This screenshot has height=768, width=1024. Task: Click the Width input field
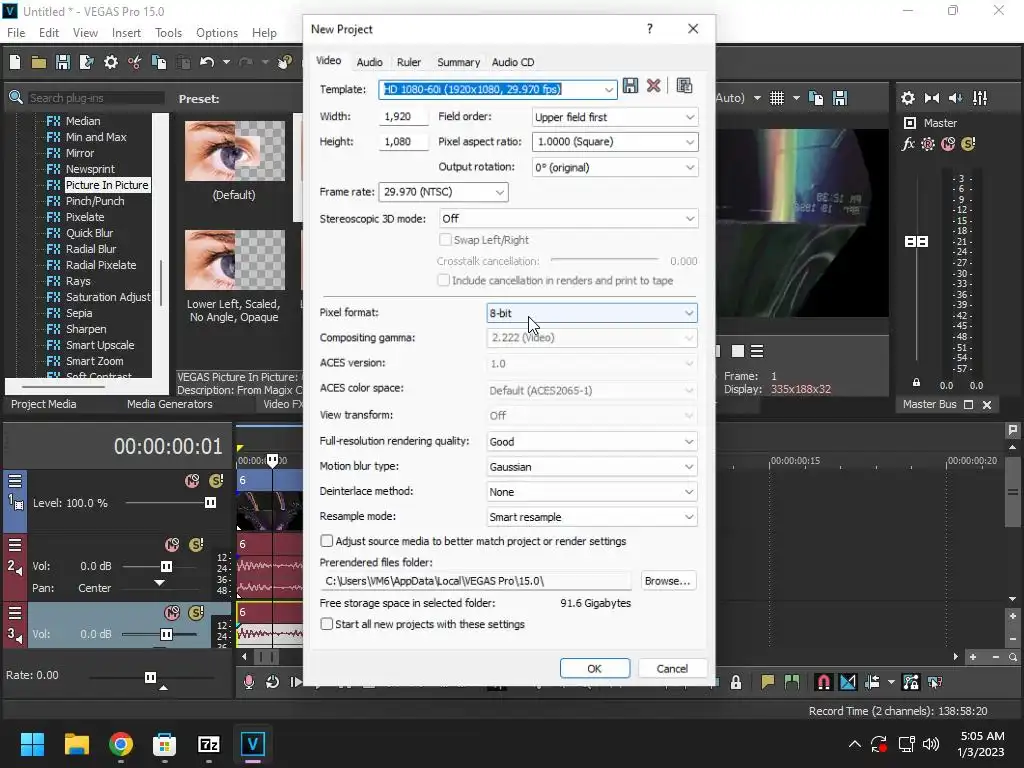pos(403,117)
